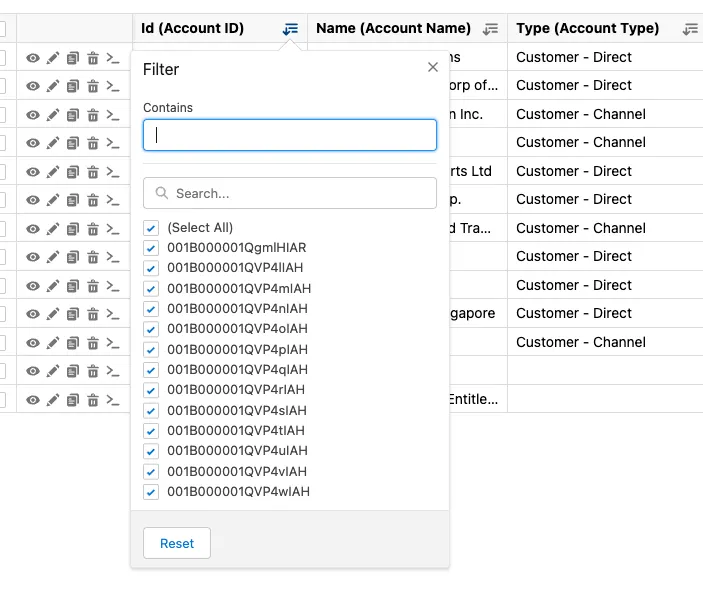Click the eye view icon in the 'orp of...' row

(x=33, y=86)
